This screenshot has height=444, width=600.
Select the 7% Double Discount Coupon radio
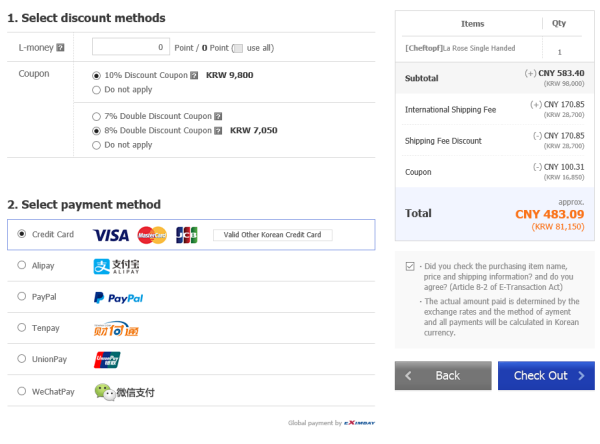(x=96, y=116)
